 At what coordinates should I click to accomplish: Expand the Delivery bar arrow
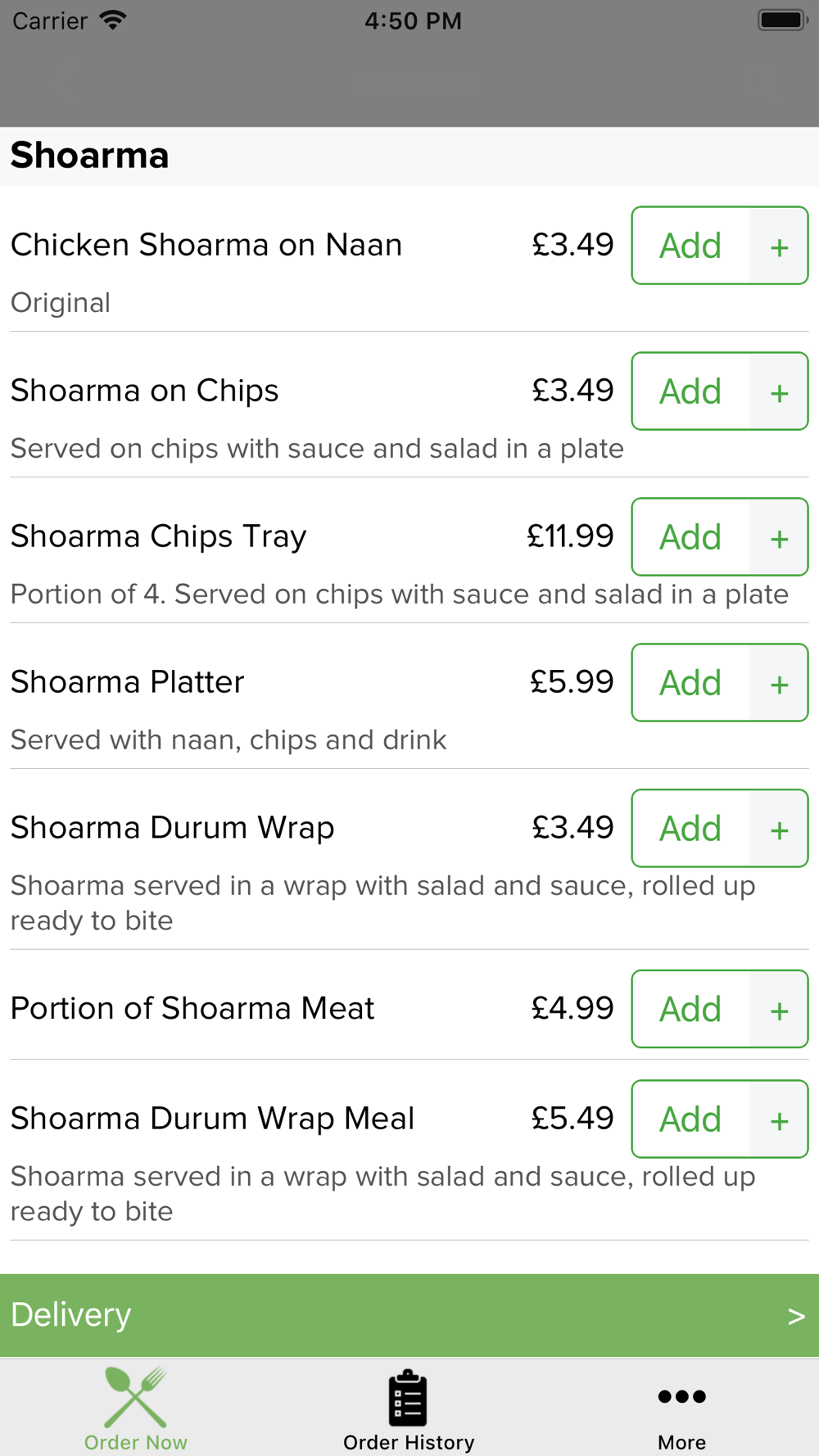point(796,1316)
